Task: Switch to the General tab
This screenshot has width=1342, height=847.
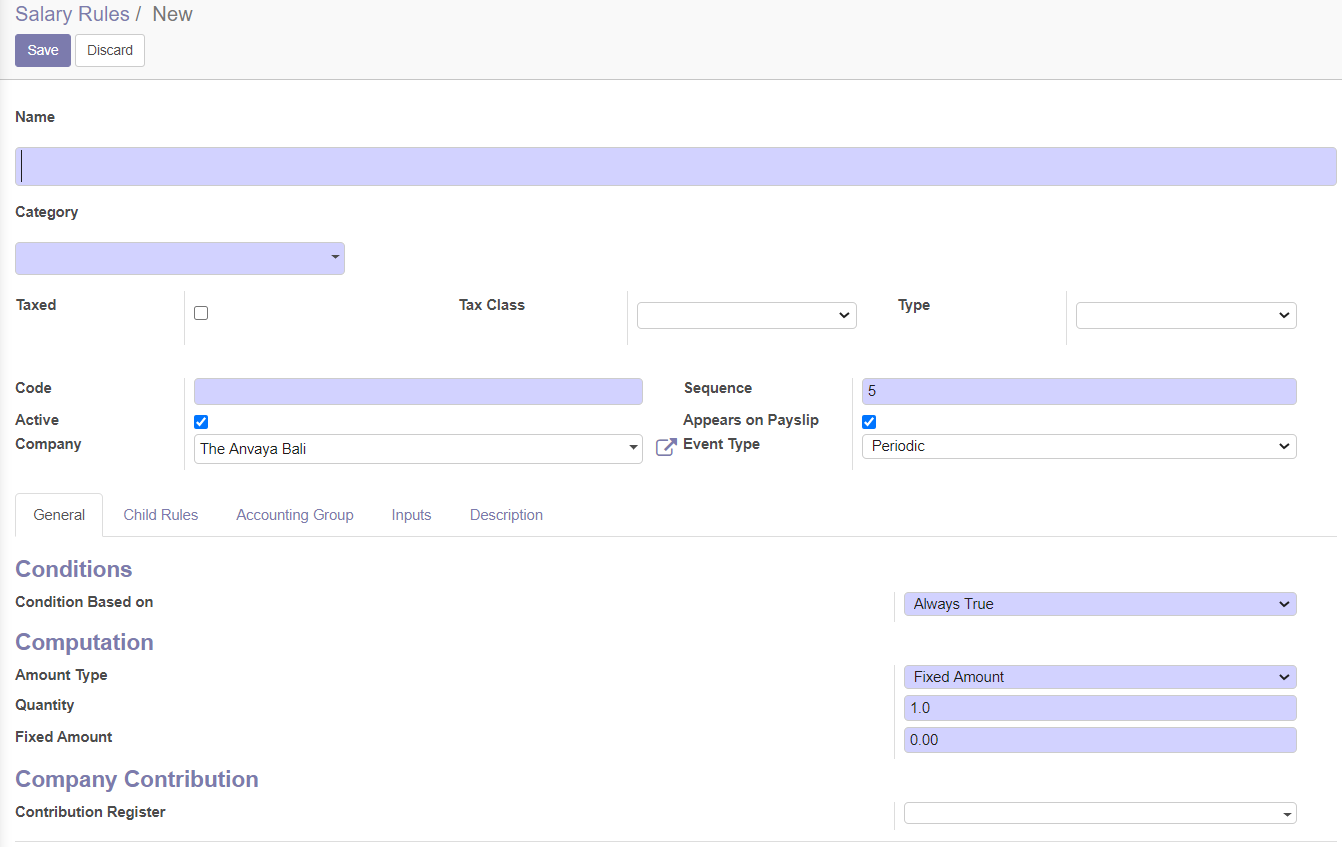Action: point(59,515)
